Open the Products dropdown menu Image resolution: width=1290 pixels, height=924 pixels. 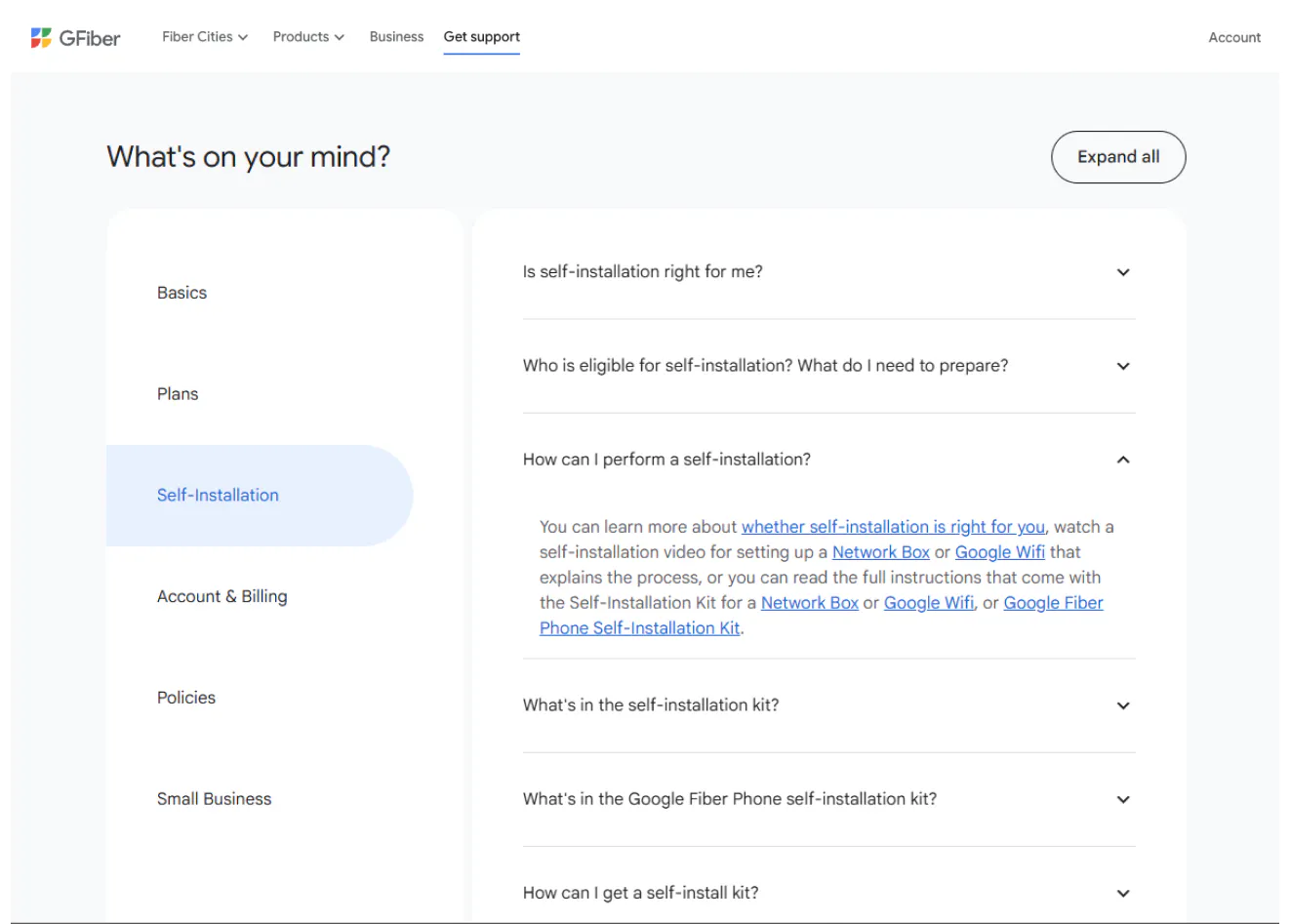click(x=307, y=37)
